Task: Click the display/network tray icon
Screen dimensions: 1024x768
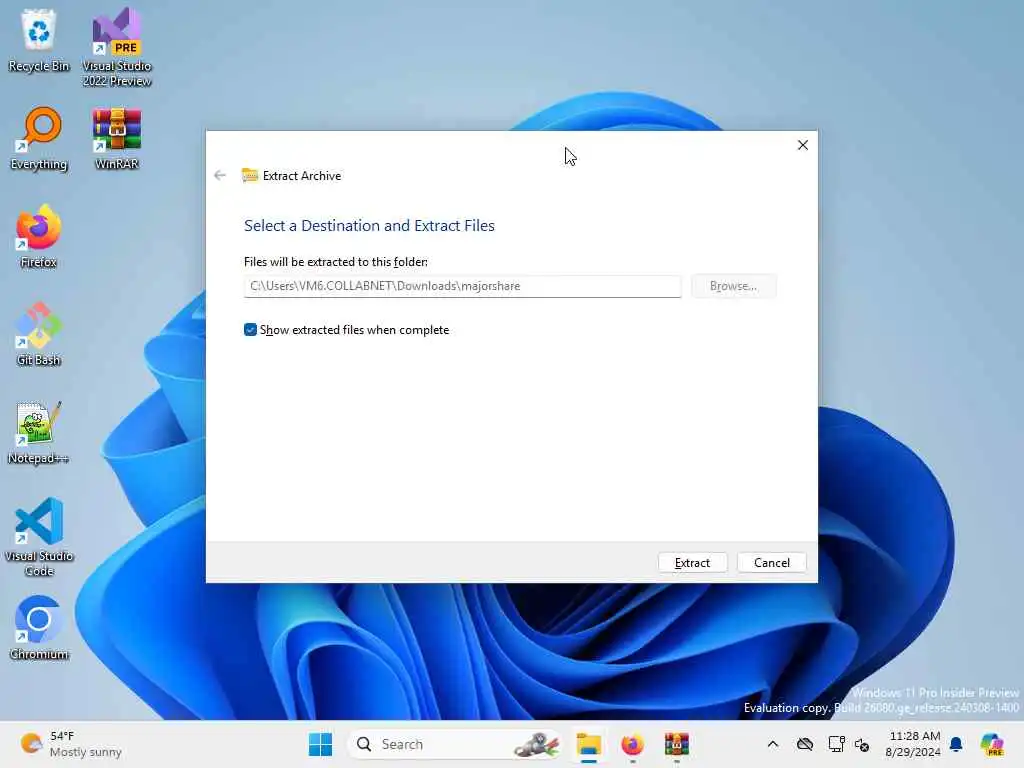Action: pos(837,744)
